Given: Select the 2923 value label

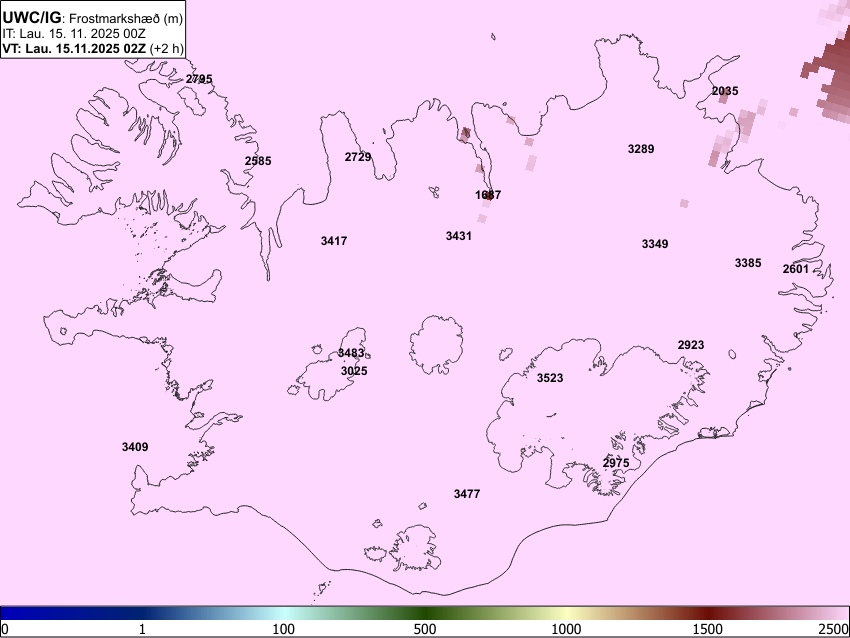Looking at the screenshot, I should 691,345.
